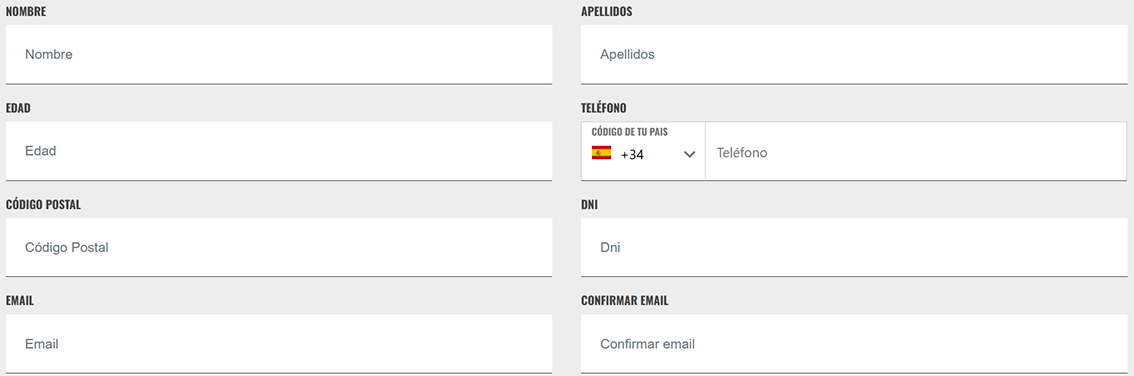Image resolution: width=1134 pixels, height=376 pixels.
Task: Expand the country code chevron arrow
Action: [x=689, y=154]
